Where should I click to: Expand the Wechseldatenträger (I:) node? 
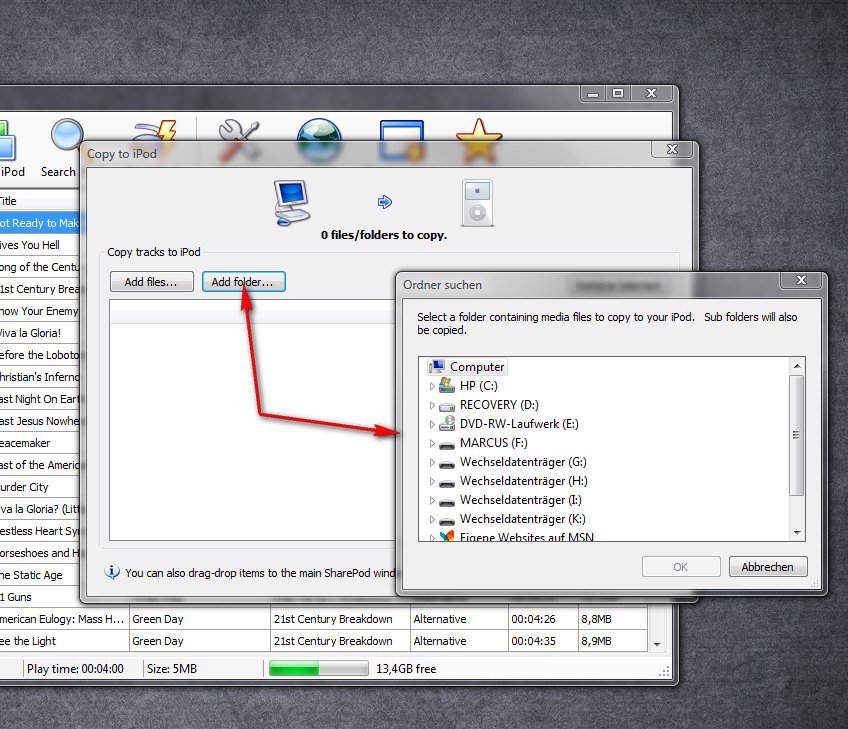[432, 500]
